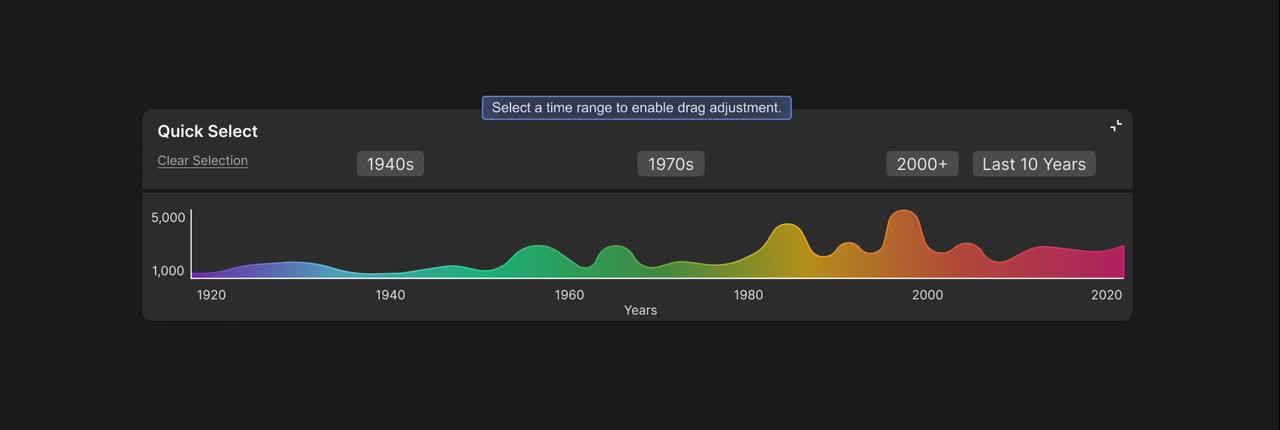This screenshot has width=1280, height=430.
Task: Click the 1940 axis label
Action: coord(390,295)
